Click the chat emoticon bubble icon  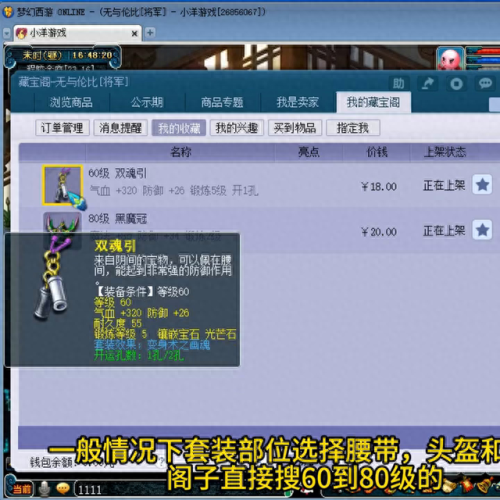(62, 489)
